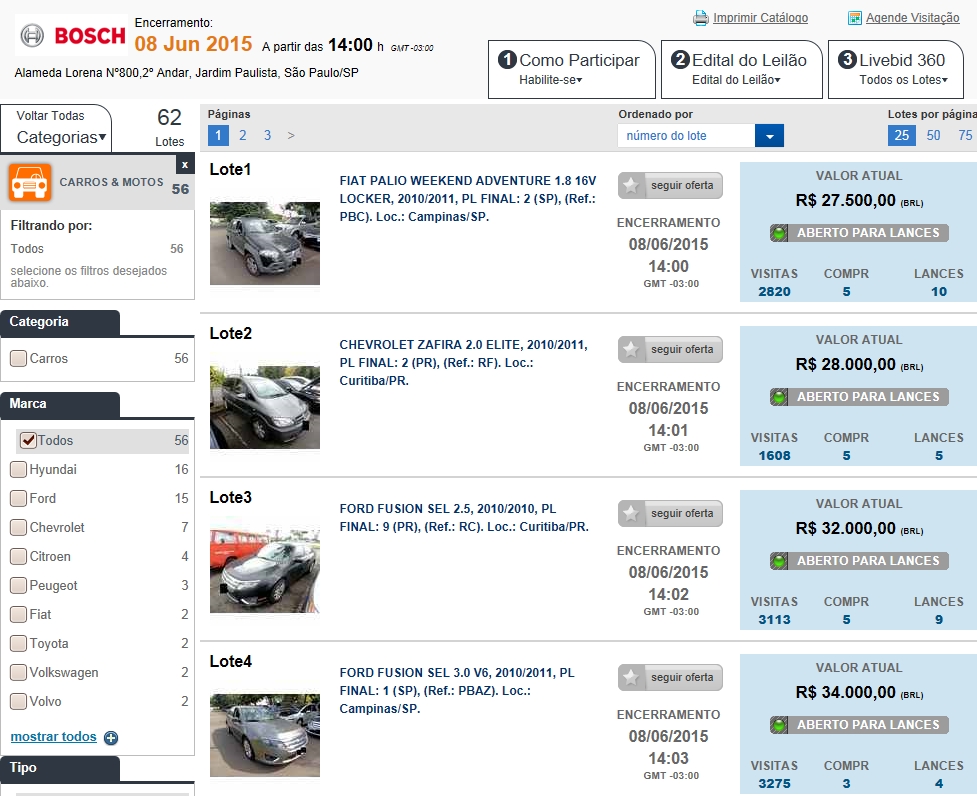Screen dimensions: 977x796
Task: Open the Imprimir Catálogo link
Action: 760,18
